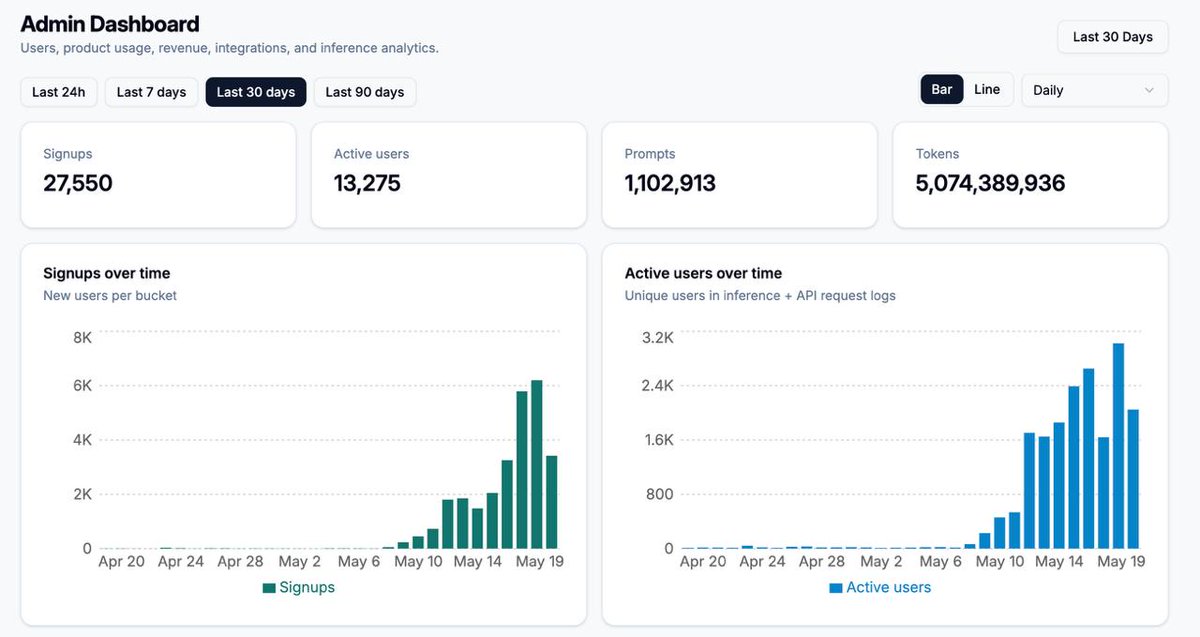Click the Signups legend label
The image size is (1200, 637).
pos(307,588)
